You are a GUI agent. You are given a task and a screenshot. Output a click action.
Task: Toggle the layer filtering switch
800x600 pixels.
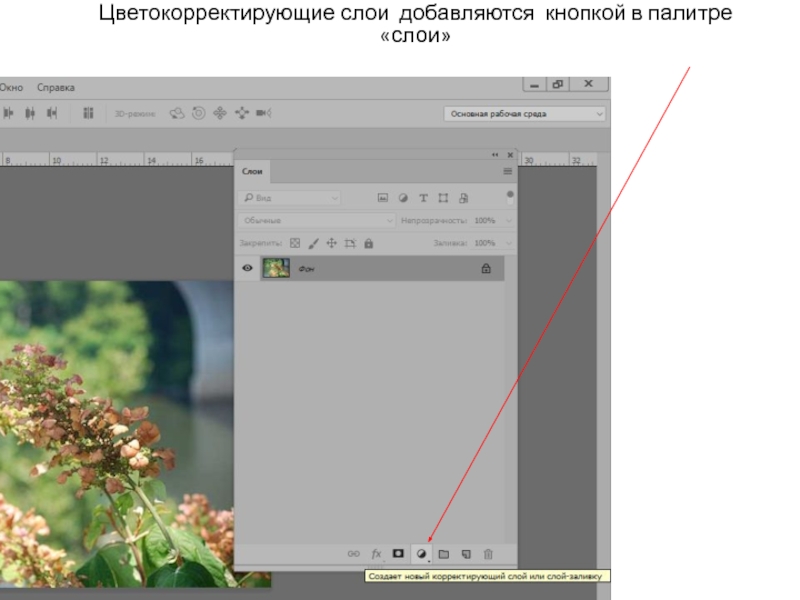pos(510,196)
